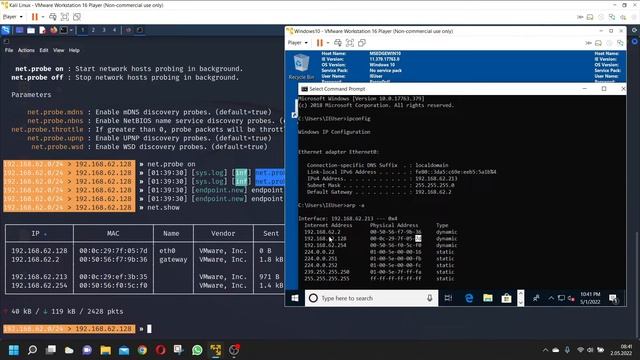Click the microphone icon in the Windows 10 search box
Viewport: 640px width, 360px height.
[429, 298]
